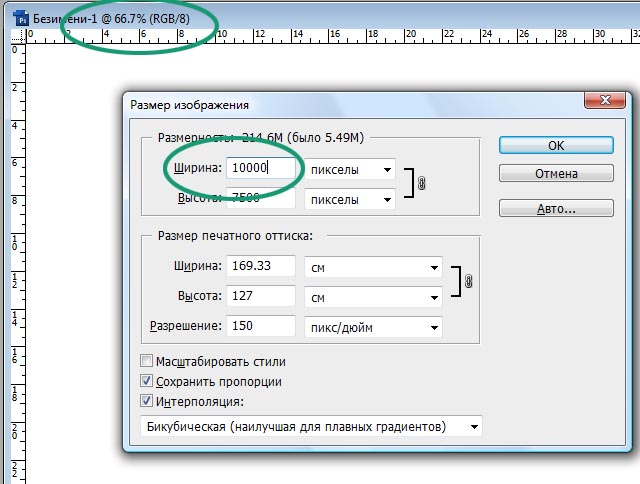Click the Разрешение field showing 150
Image resolution: width=640 pixels, height=484 pixels.
coord(261,327)
